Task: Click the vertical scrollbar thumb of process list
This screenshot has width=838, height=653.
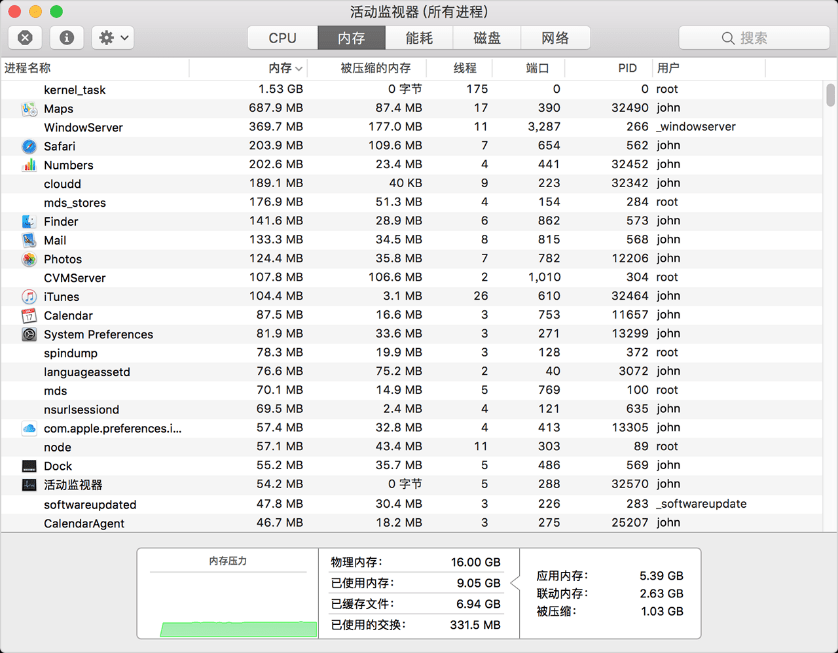Action: (x=830, y=95)
